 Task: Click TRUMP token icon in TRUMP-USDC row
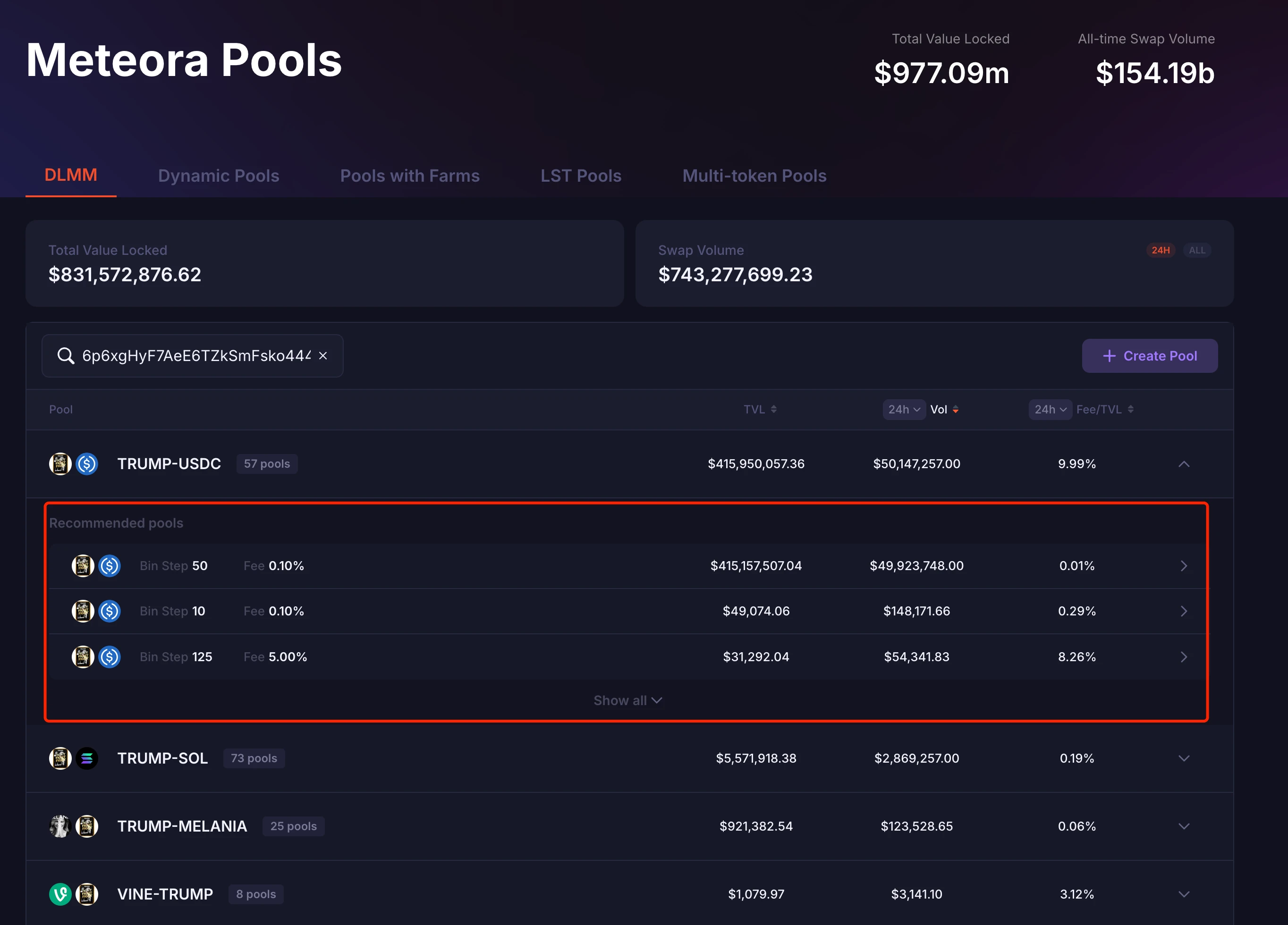click(60, 463)
